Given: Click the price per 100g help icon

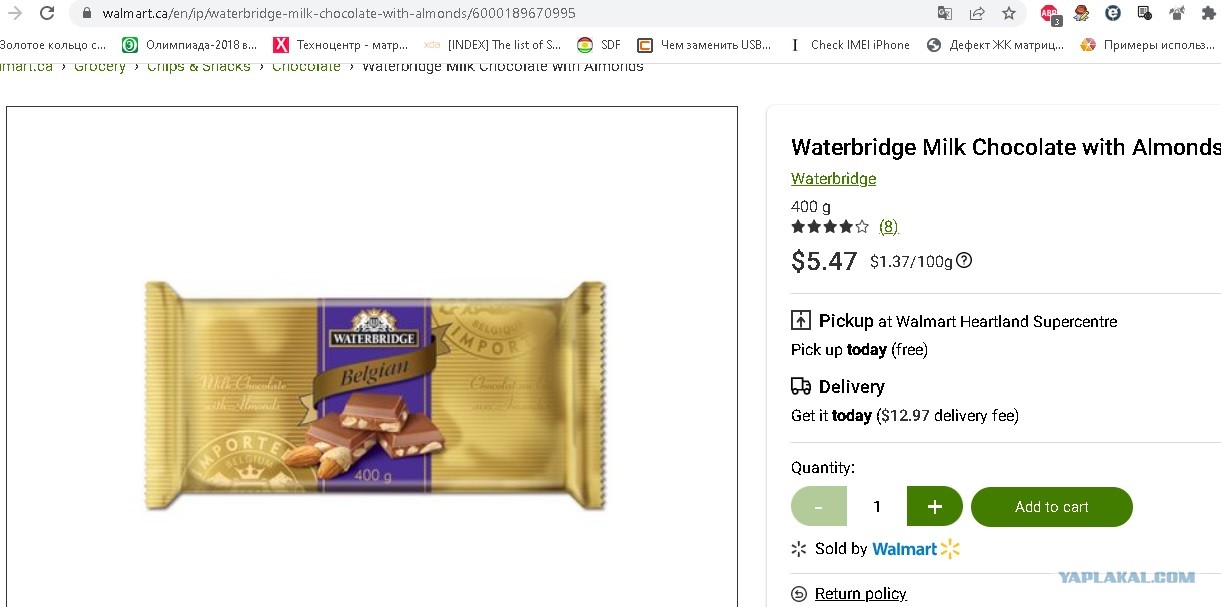Looking at the screenshot, I should [964, 261].
